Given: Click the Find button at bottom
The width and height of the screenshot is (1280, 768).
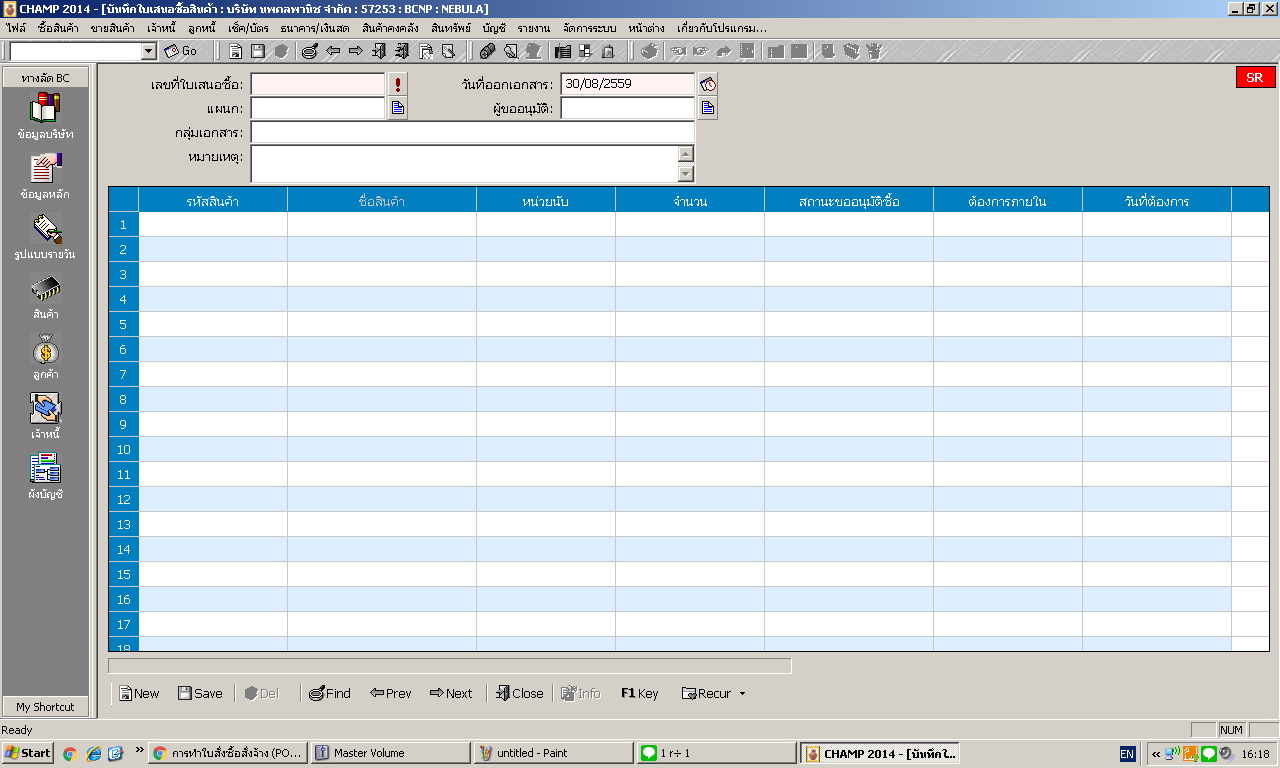Looking at the screenshot, I should tap(329, 693).
